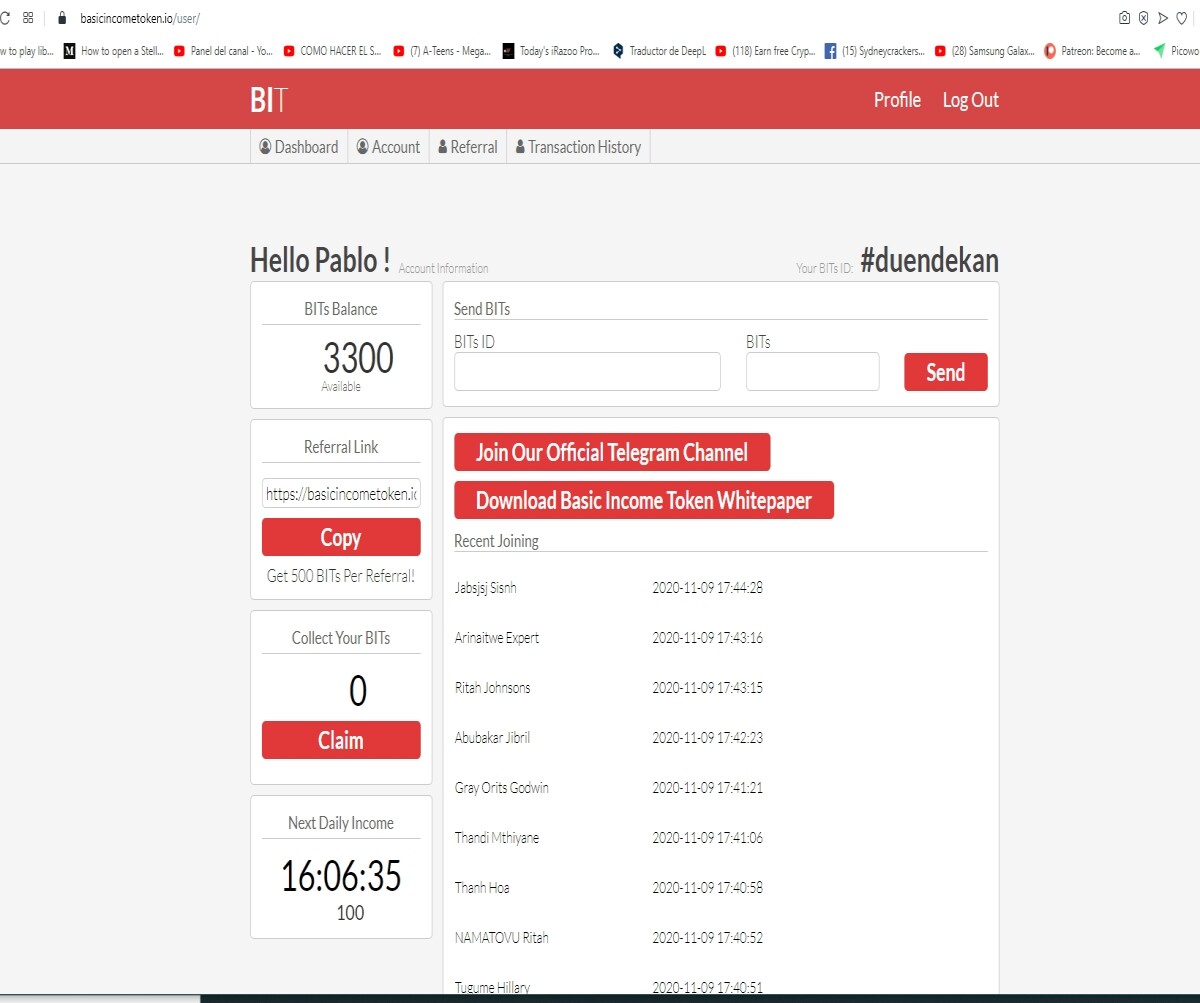Image resolution: width=1200 pixels, height=1003 pixels.
Task: Click the play arrow icon in address bar
Action: [1162, 17]
